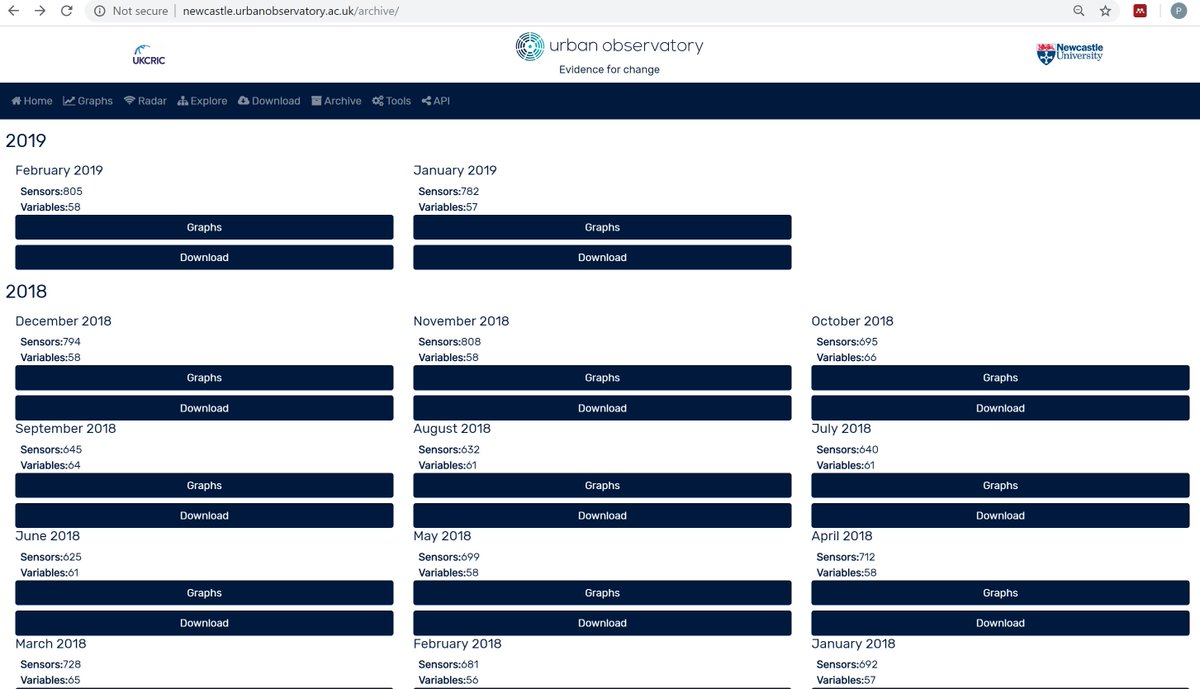Click the Variables:66 value

coord(846,358)
